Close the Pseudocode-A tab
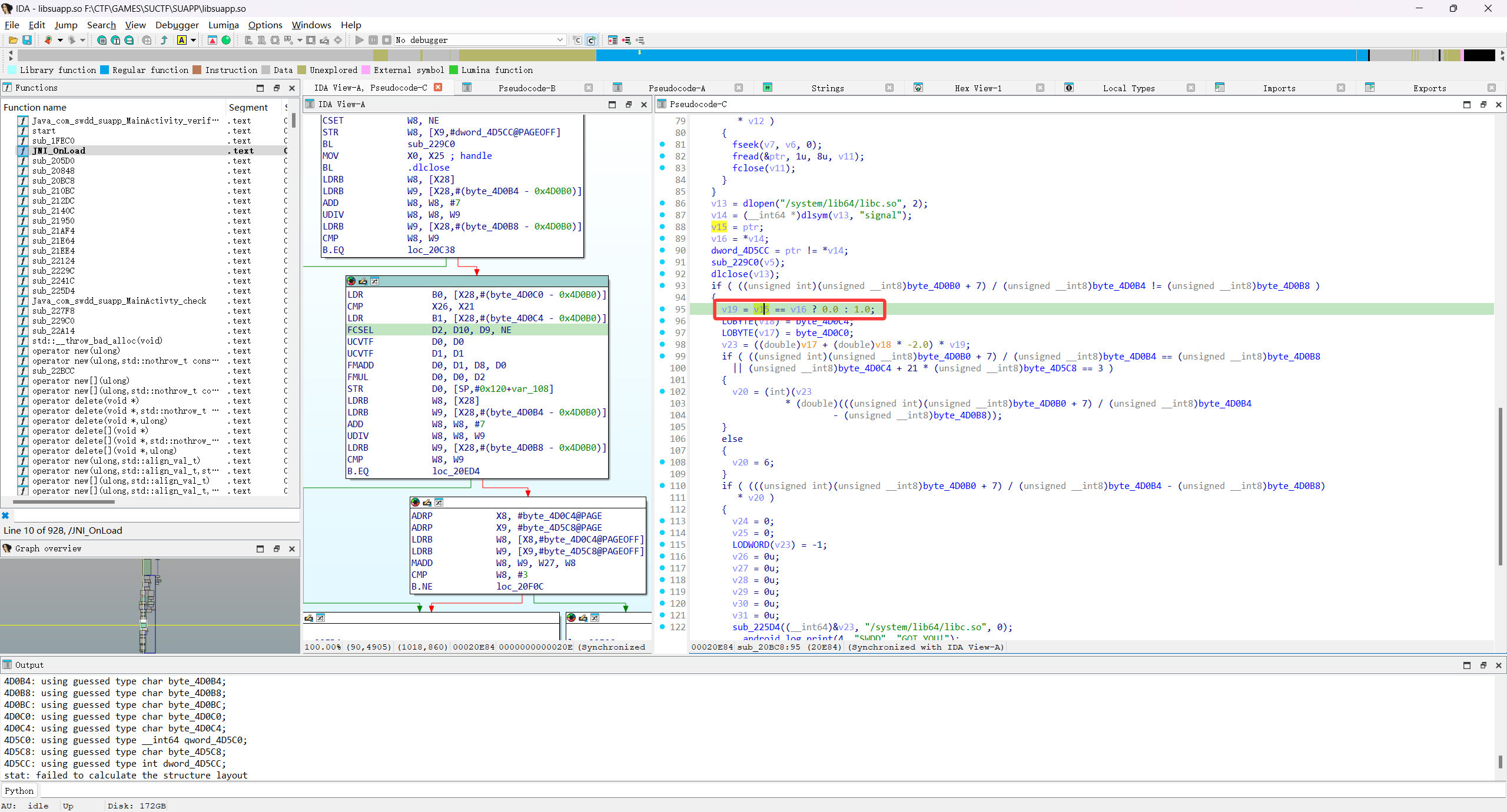Screen dimensions: 1507x812 (x=738, y=88)
